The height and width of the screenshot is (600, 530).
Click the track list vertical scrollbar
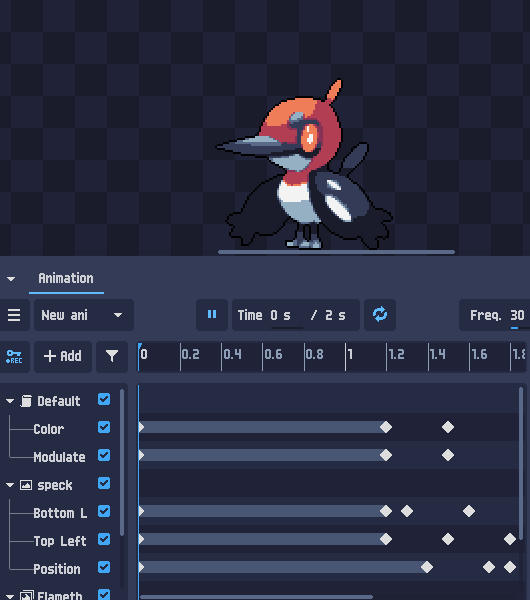click(x=122, y=462)
